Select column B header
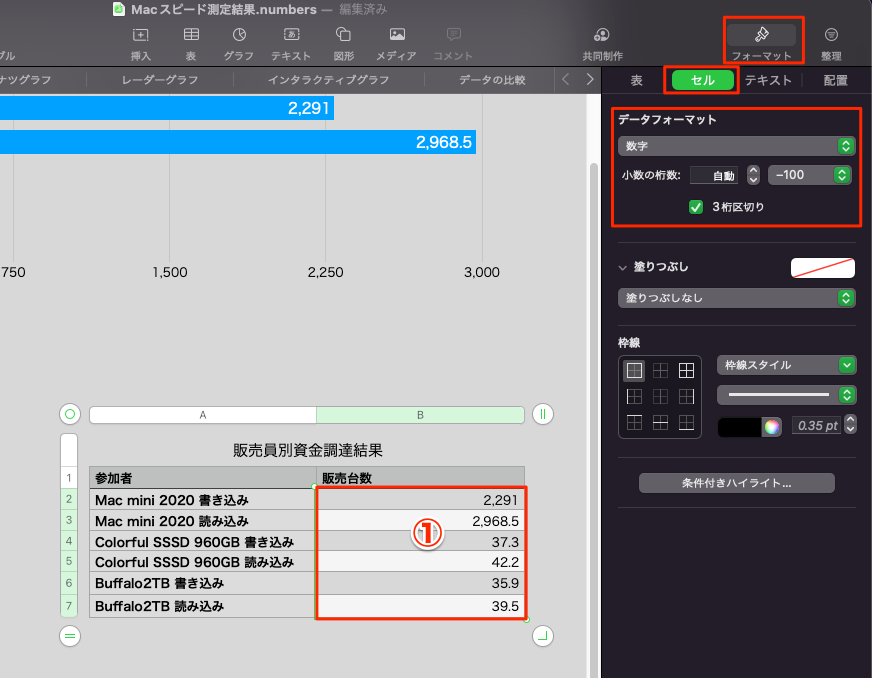 coord(420,415)
